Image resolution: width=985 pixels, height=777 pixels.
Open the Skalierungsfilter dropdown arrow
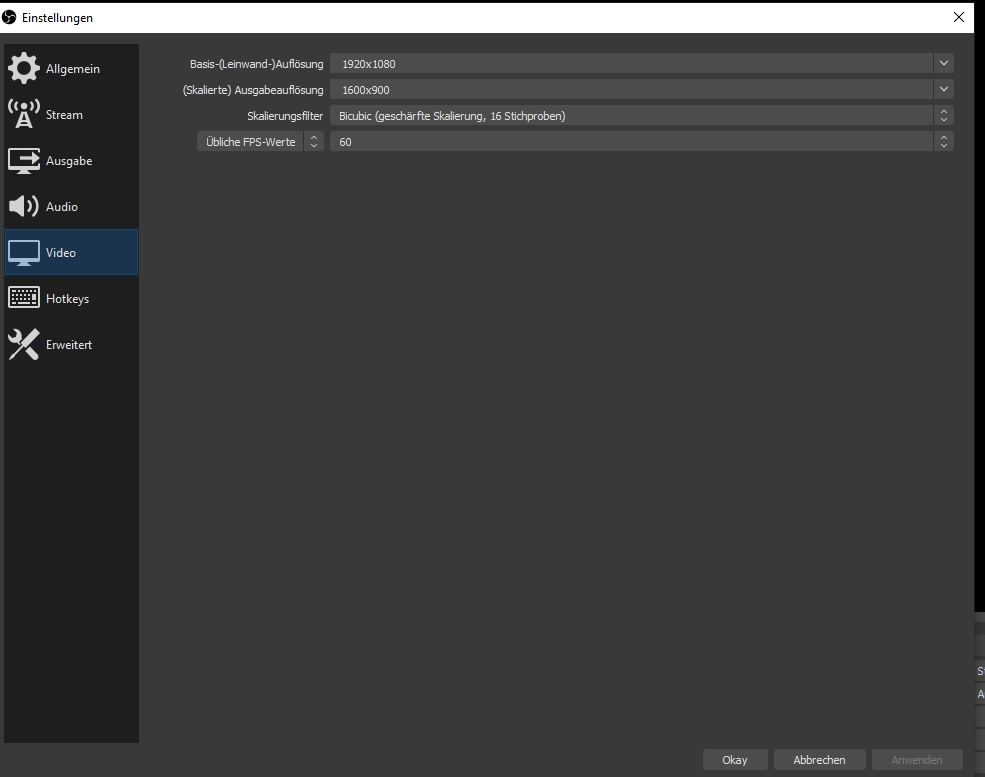[943, 116]
